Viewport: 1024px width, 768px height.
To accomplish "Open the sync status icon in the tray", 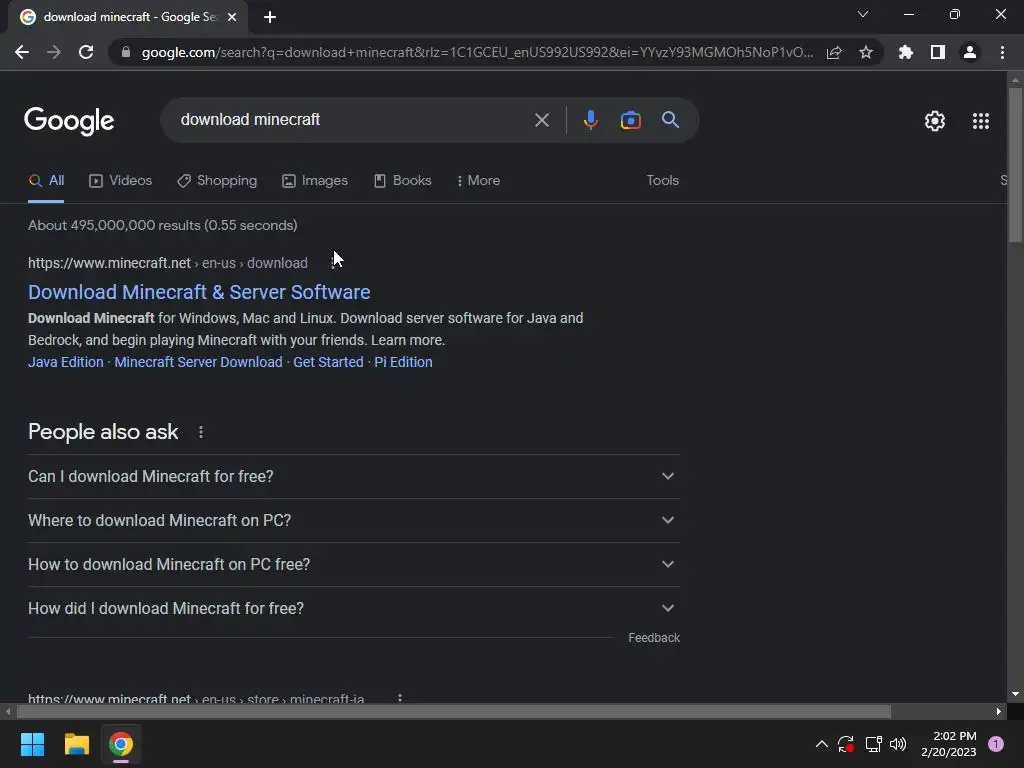I will tap(846, 744).
